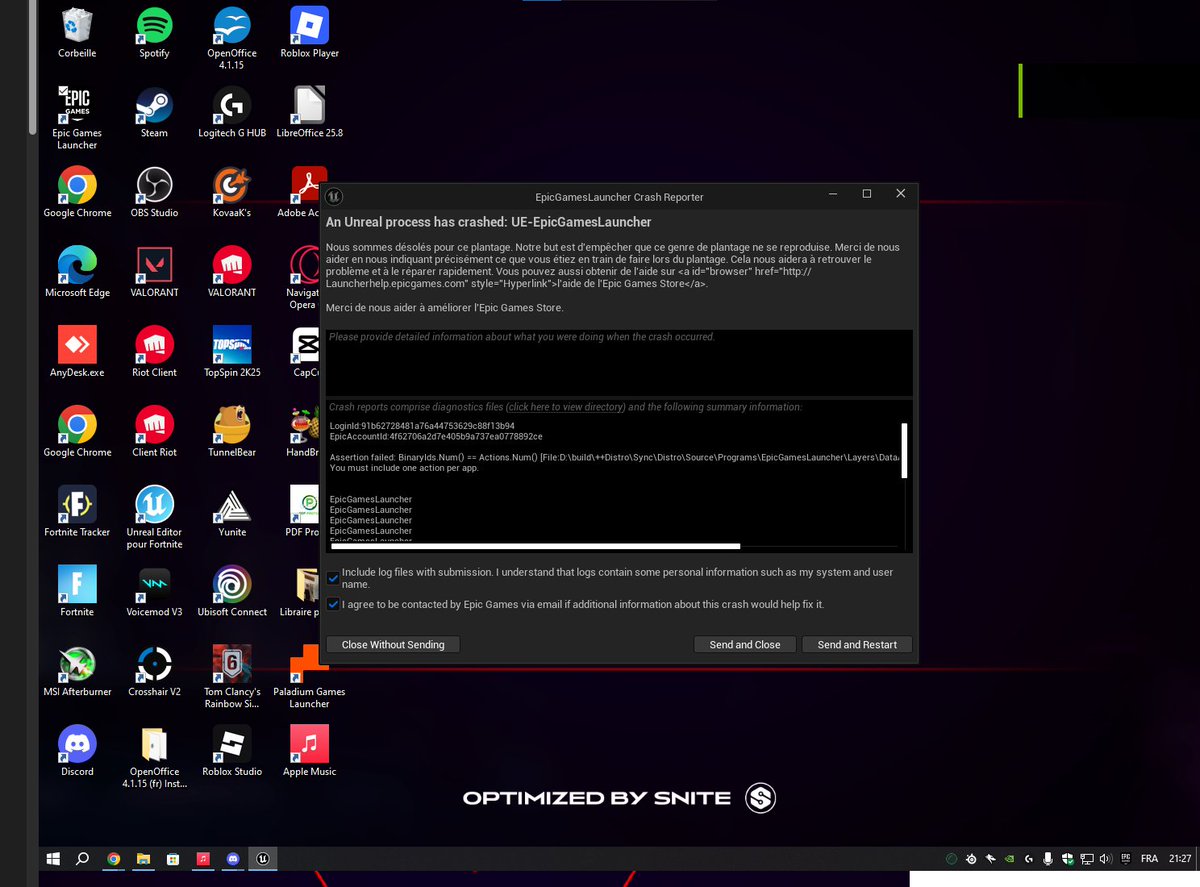Select the Roblox Studio desktop icon

coord(232,752)
